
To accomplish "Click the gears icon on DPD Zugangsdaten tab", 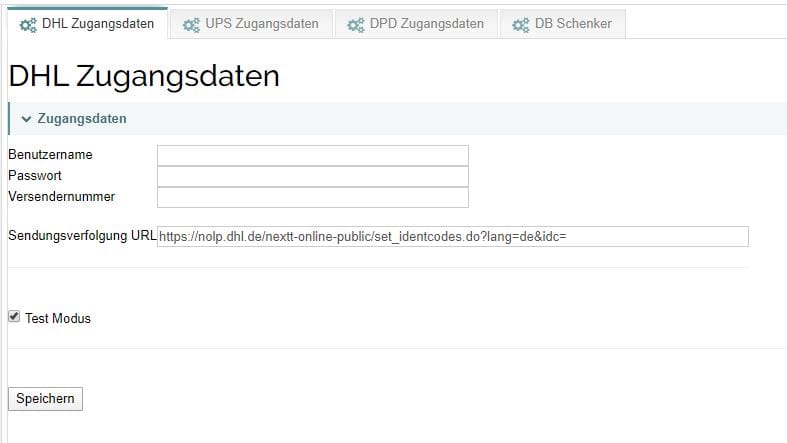I will click(x=356, y=25).
